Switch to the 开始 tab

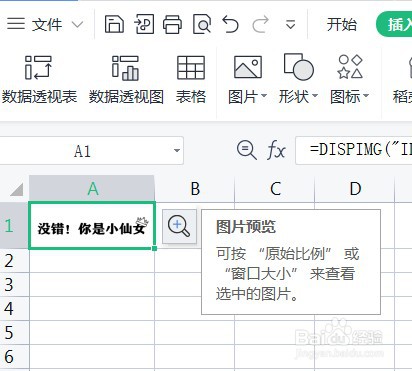pos(342,24)
